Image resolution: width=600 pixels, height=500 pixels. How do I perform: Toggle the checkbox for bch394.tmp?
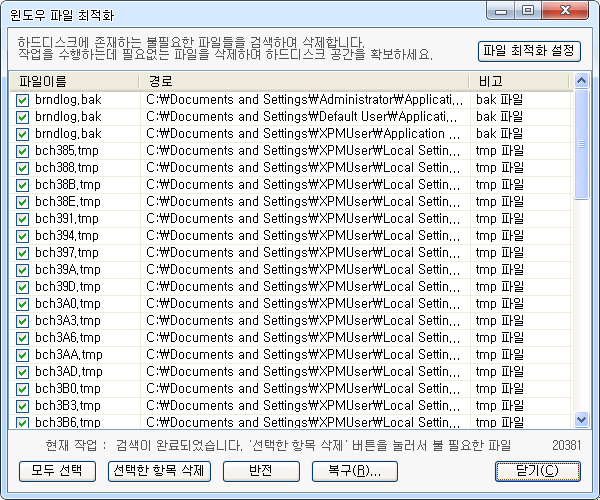click(x=23, y=236)
